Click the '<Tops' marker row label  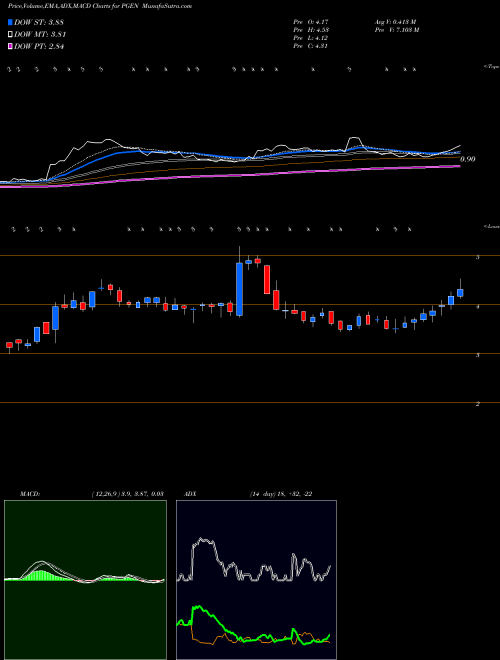click(x=491, y=67)
